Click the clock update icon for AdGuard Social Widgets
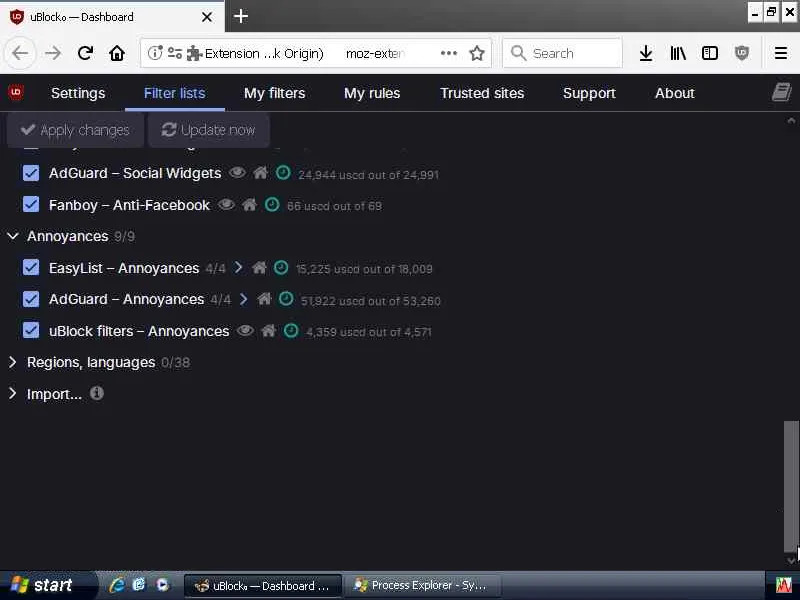800x600 pixels. [283, 173]
